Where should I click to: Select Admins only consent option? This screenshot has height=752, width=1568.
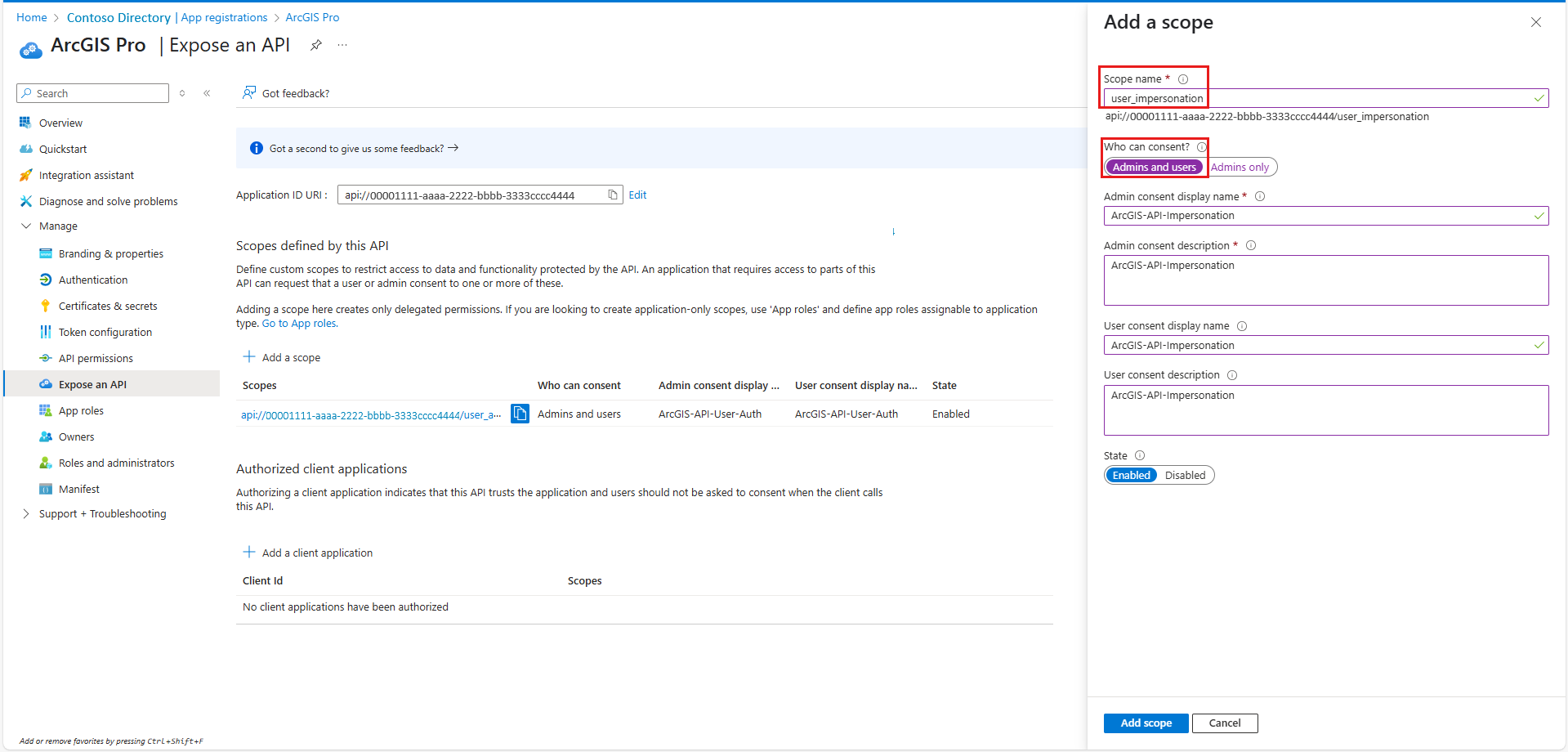(1240, 167)
